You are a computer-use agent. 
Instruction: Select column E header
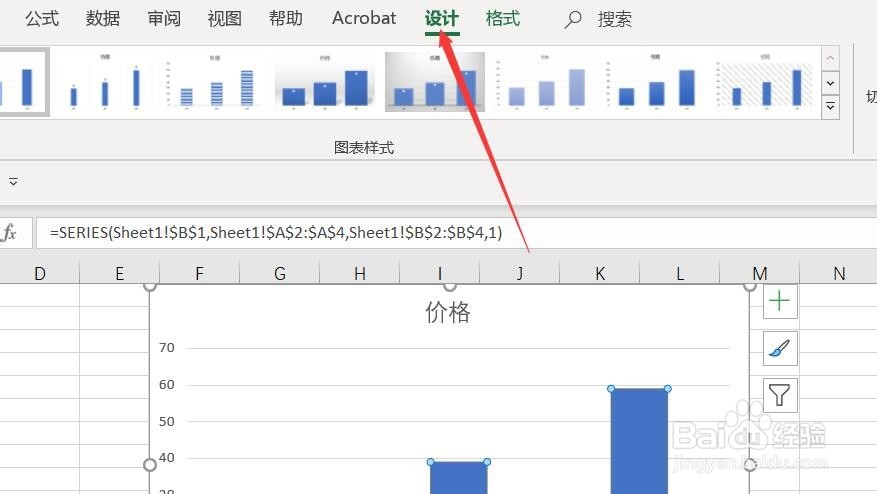120,274
